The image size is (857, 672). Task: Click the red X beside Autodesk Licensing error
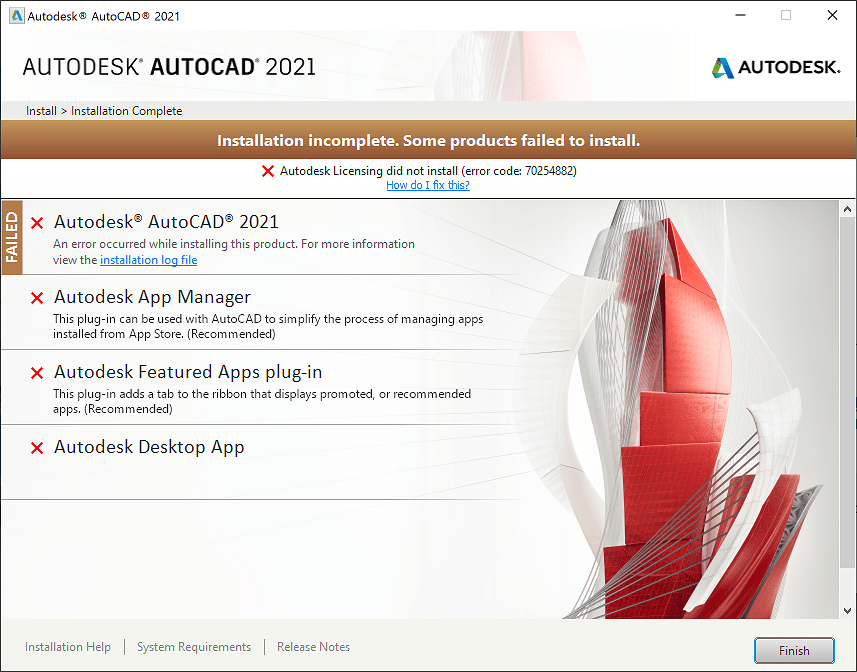click(268, 171)
